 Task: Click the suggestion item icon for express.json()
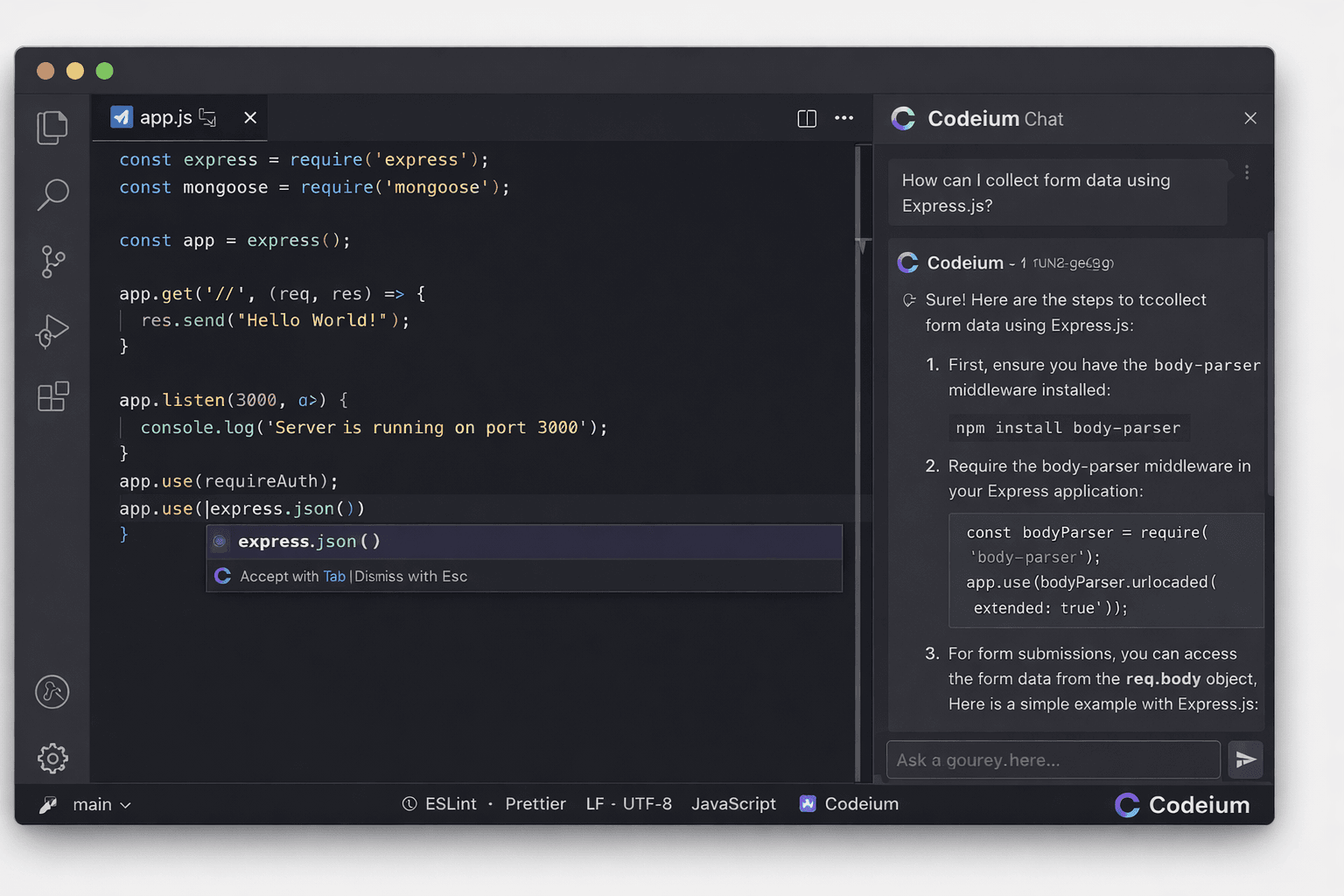(220, 542)
